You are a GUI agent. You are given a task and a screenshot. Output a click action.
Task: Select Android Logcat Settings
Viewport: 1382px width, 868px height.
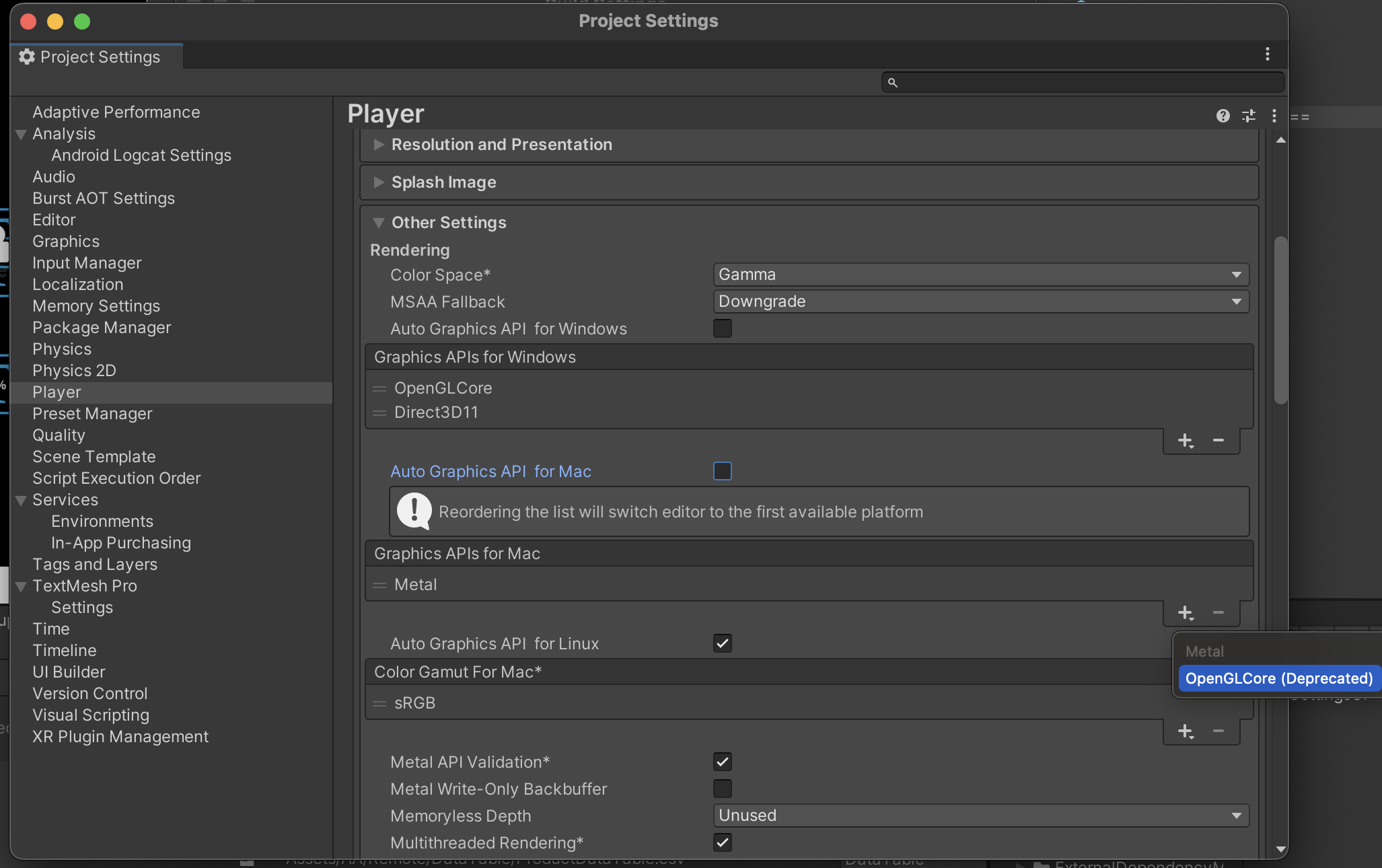pos(141,155)
